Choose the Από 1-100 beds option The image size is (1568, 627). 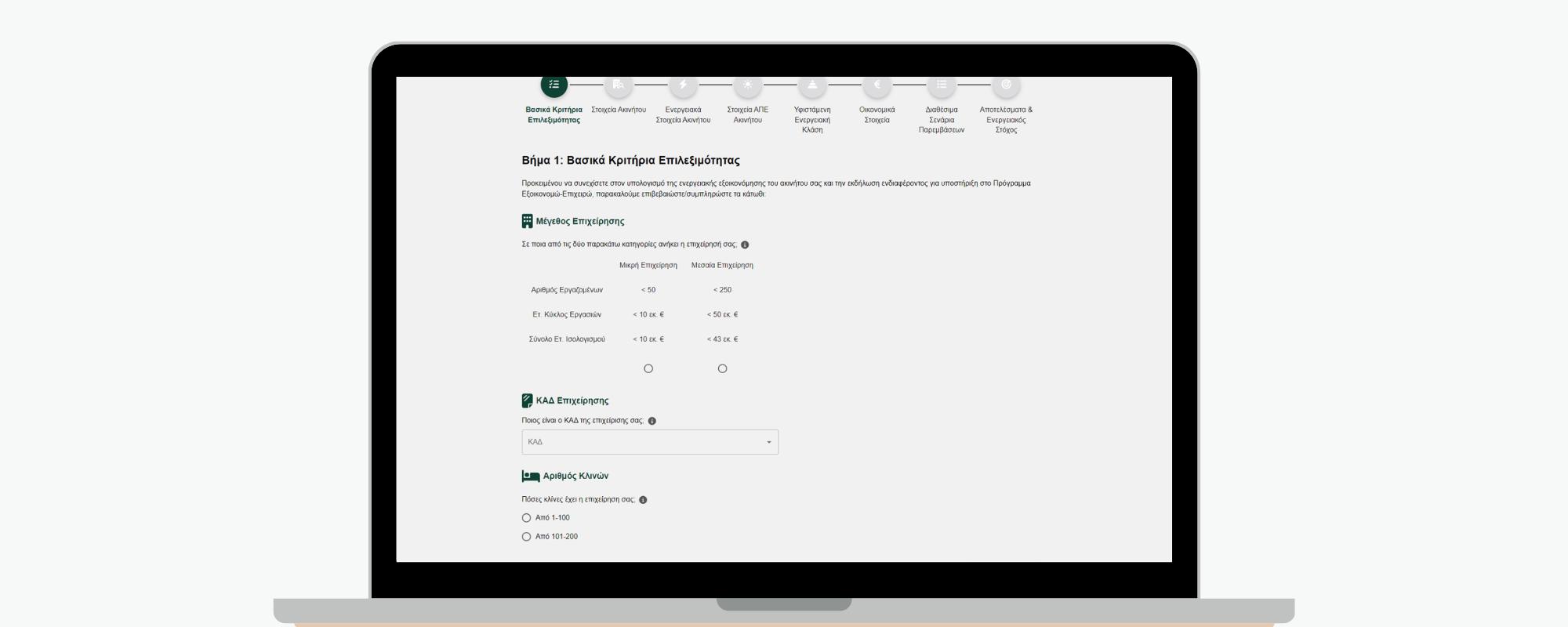pyautogui.click(x=526, y=518)
